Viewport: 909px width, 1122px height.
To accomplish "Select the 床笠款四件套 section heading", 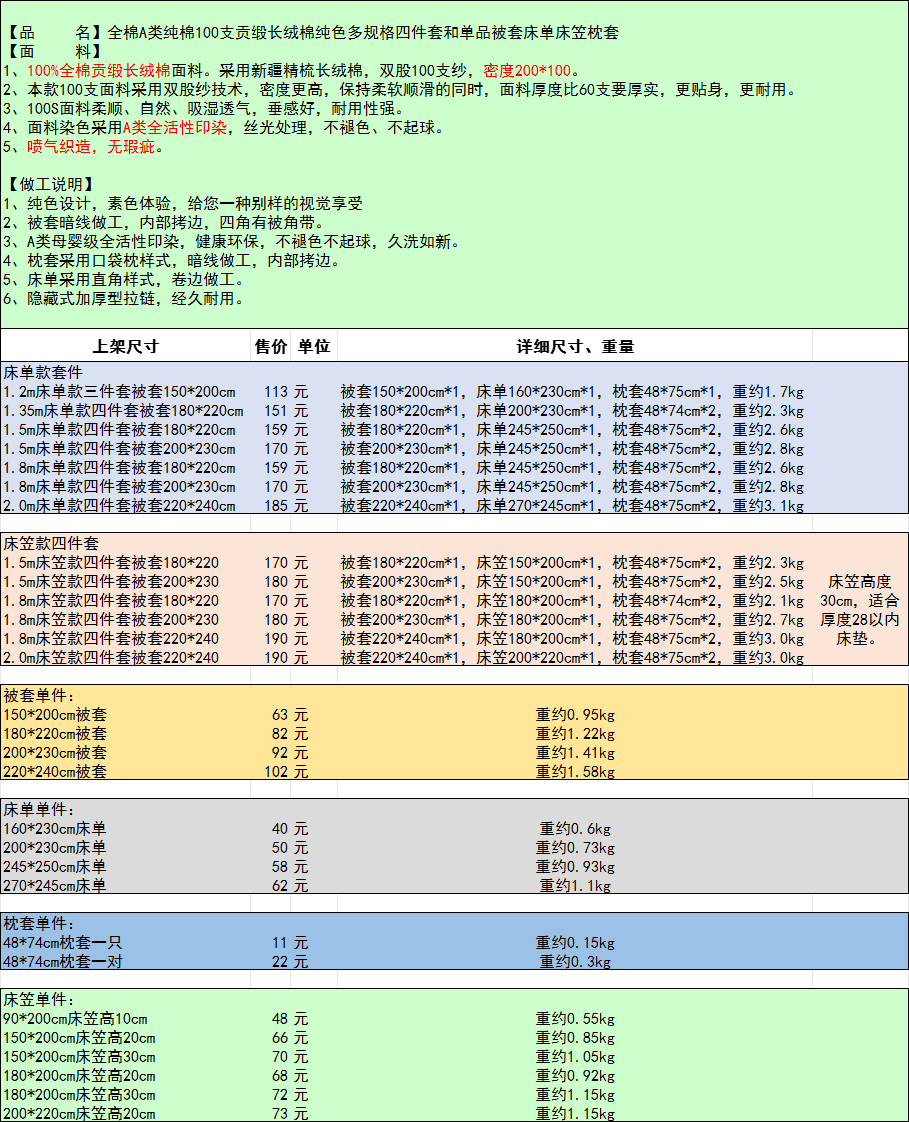I will pyautogui.click(x=51, y=543).
